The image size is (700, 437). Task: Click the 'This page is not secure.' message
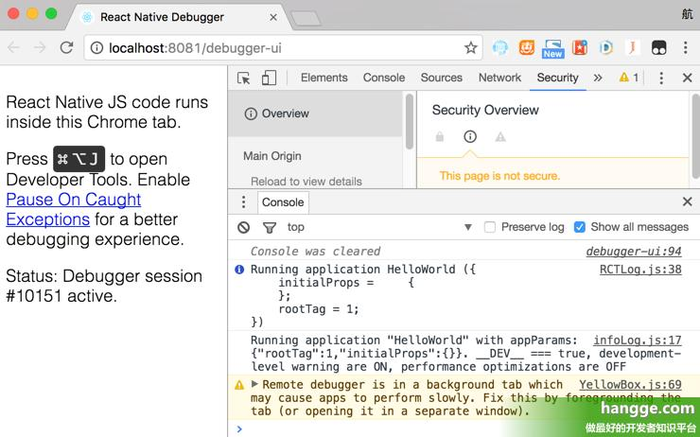pyautogui.click(x=500, y=176)
